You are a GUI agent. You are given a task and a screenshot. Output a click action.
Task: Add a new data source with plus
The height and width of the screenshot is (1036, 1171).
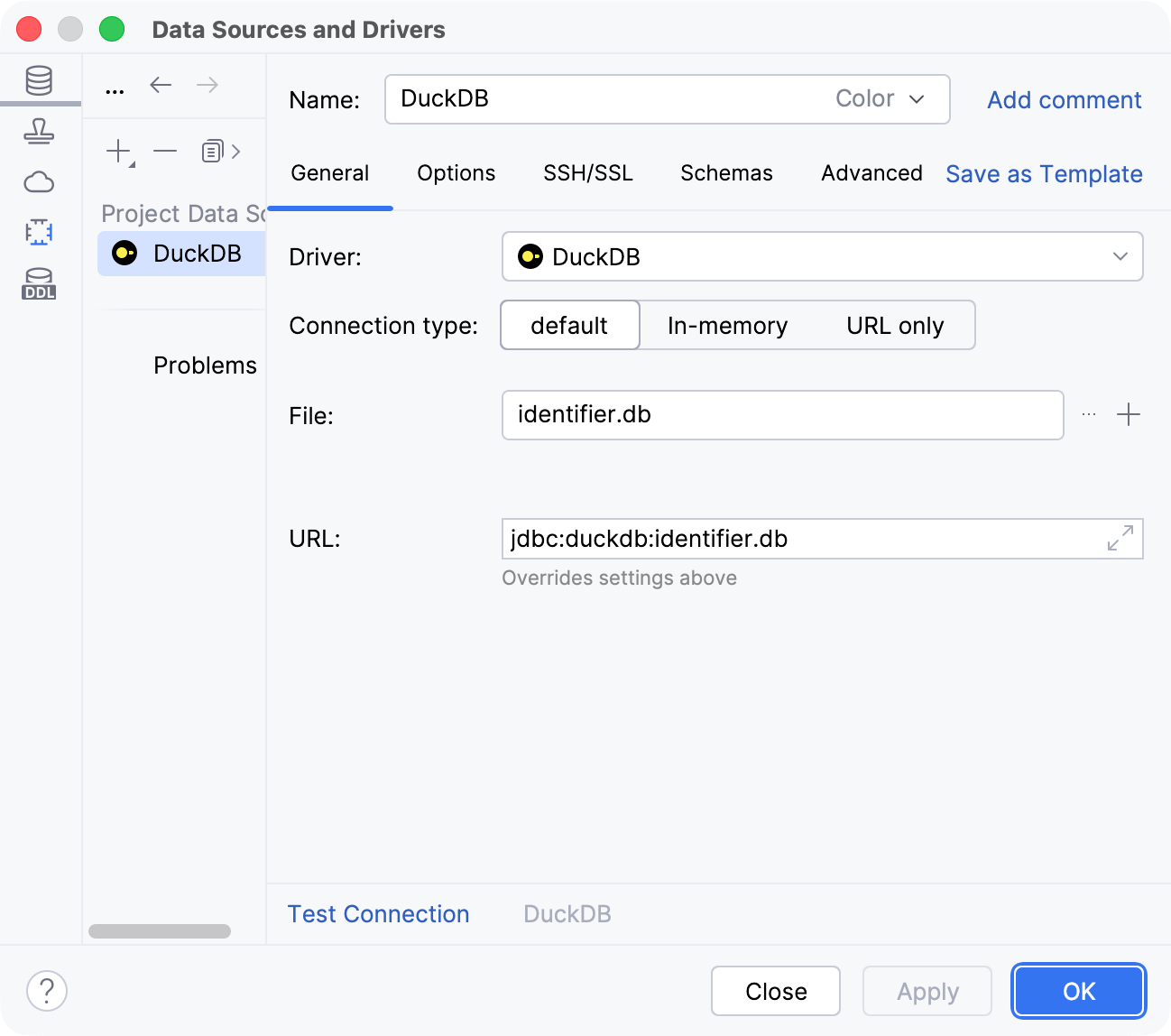pyautogui.click(x=120, y=152)
